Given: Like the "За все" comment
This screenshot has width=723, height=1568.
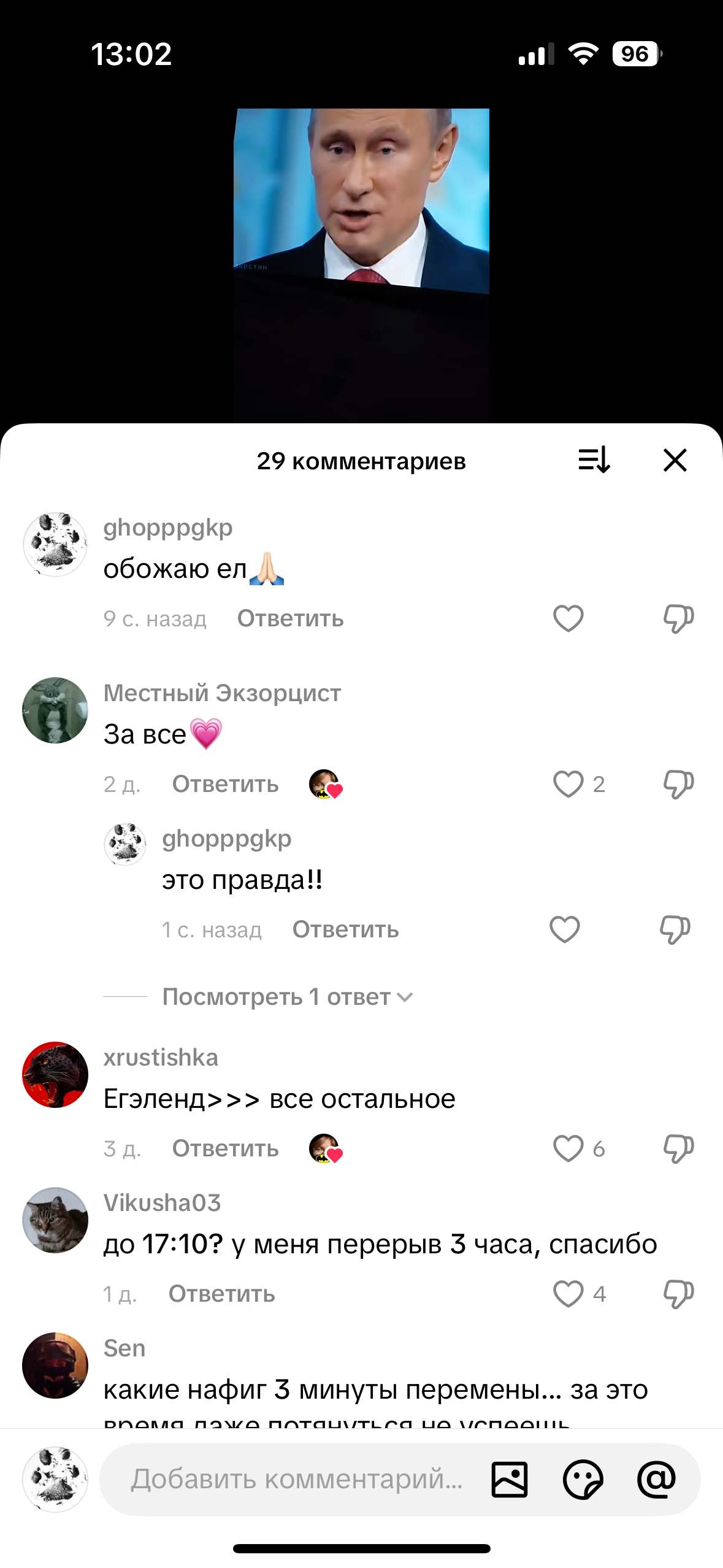Looking at the screenshot, I should pos(568,784).
